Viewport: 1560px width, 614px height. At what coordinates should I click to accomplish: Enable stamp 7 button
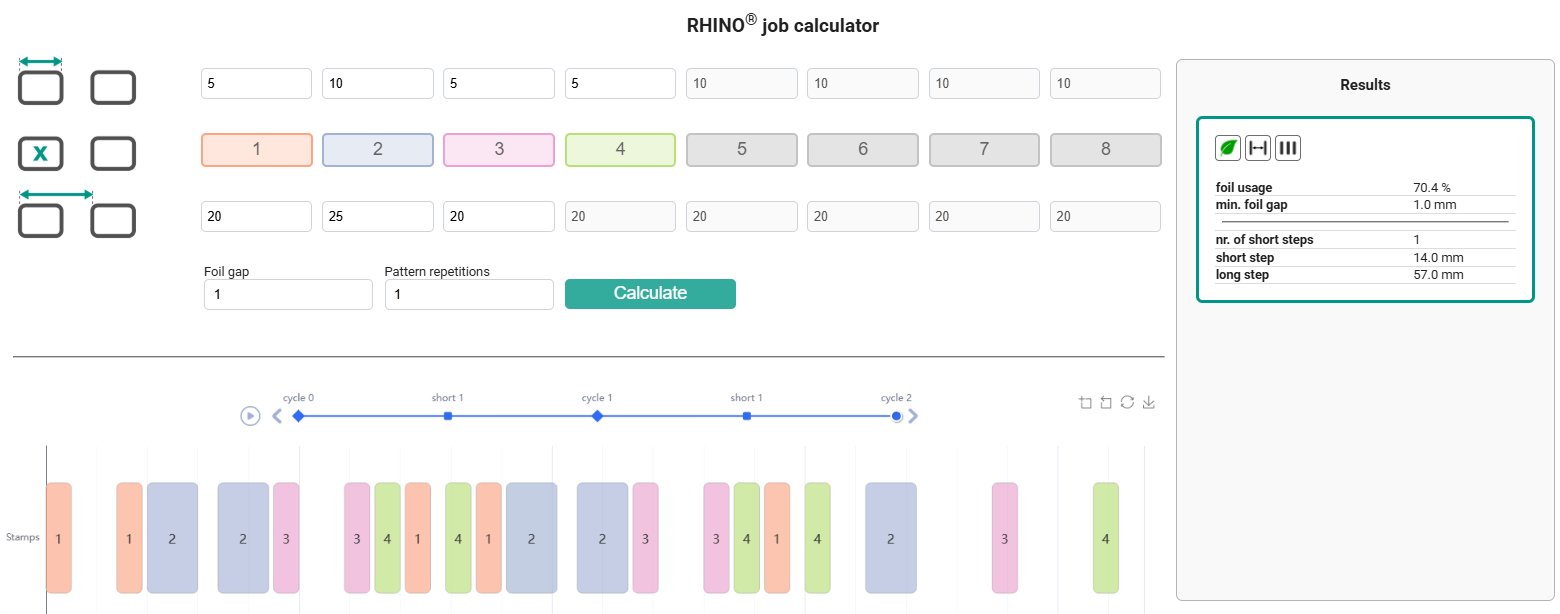[x=985, y=150]
